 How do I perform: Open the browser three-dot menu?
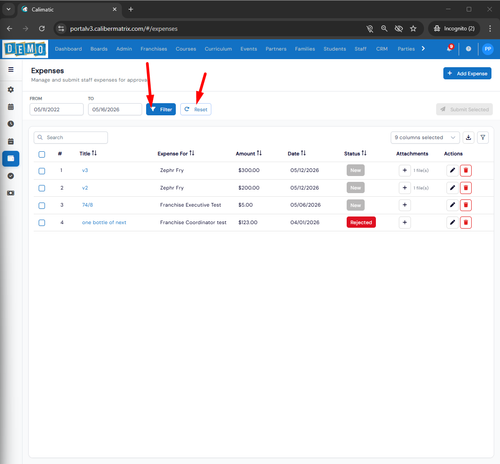pos(490,29)
